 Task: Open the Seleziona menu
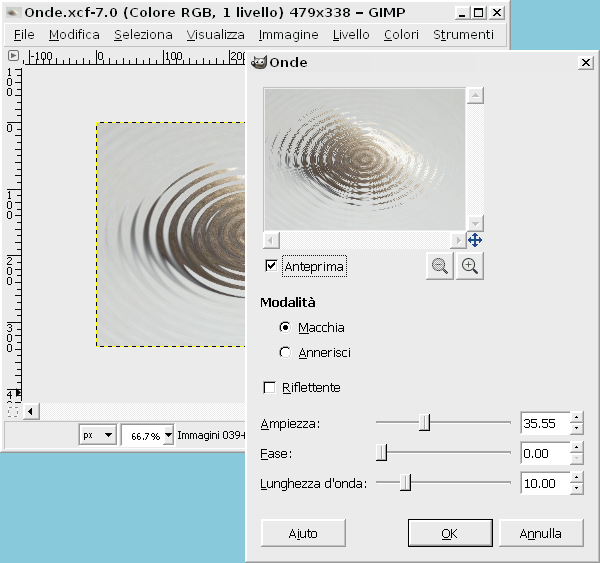[143, 34]
